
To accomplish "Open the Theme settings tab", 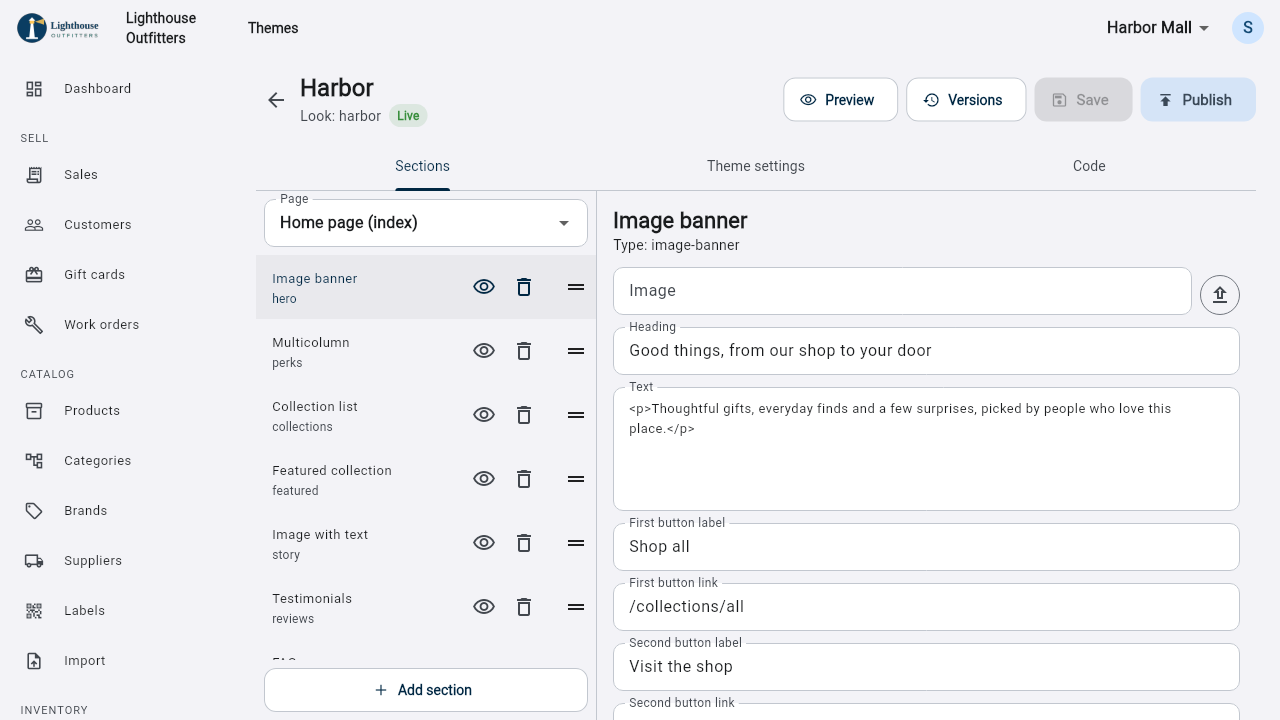I will tap(756, 166).
